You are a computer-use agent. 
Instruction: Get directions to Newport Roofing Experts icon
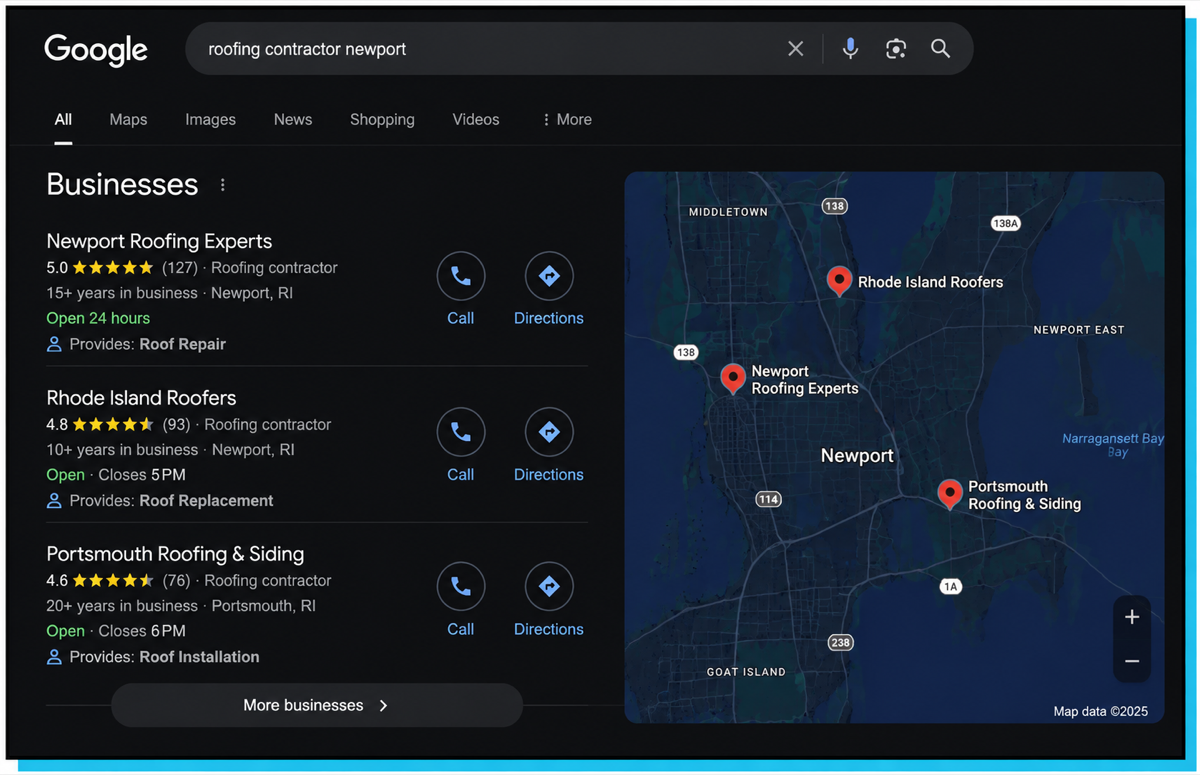tap(549, 276)
